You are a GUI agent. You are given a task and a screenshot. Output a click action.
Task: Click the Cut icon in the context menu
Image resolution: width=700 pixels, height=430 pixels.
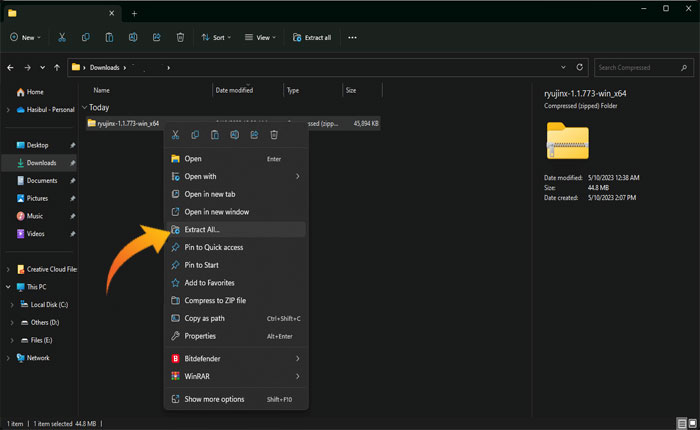coord(176,135)
